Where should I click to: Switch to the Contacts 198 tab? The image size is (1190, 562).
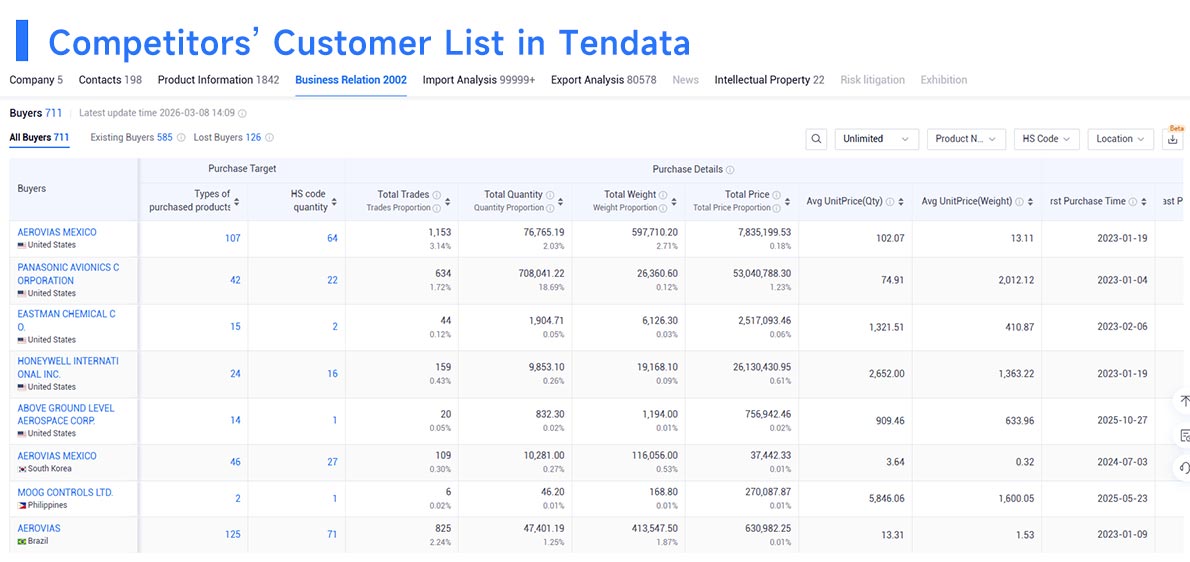pyautogui.click(x=110, y=80)
